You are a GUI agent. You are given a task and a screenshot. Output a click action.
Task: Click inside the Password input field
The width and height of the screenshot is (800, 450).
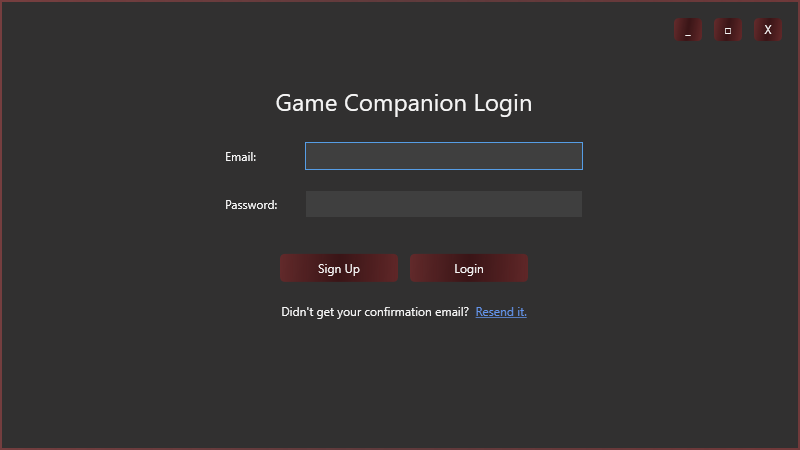(443, 204)
